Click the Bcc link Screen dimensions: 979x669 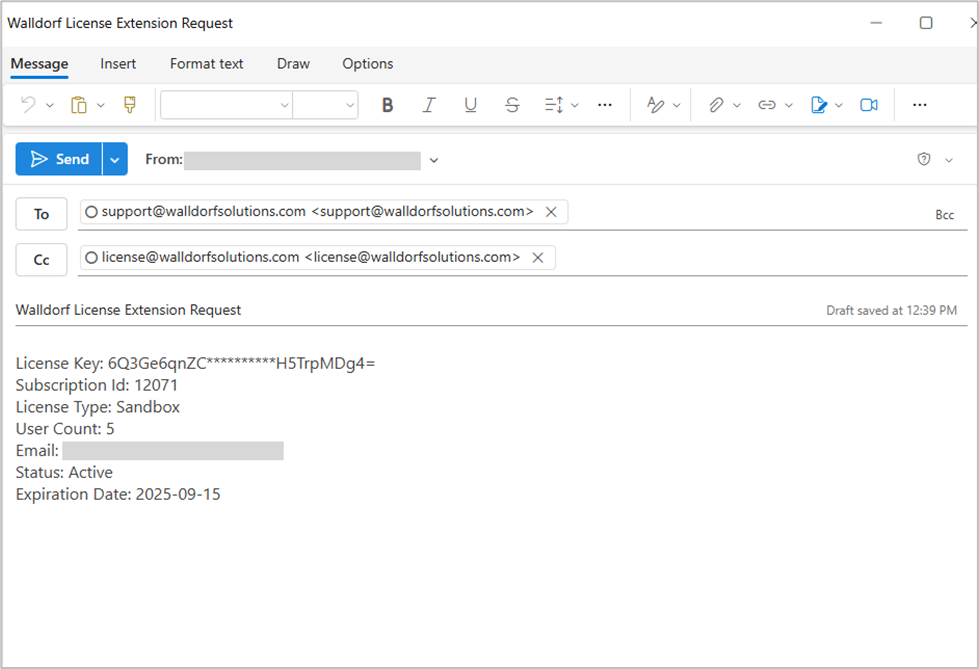(944, 215)
